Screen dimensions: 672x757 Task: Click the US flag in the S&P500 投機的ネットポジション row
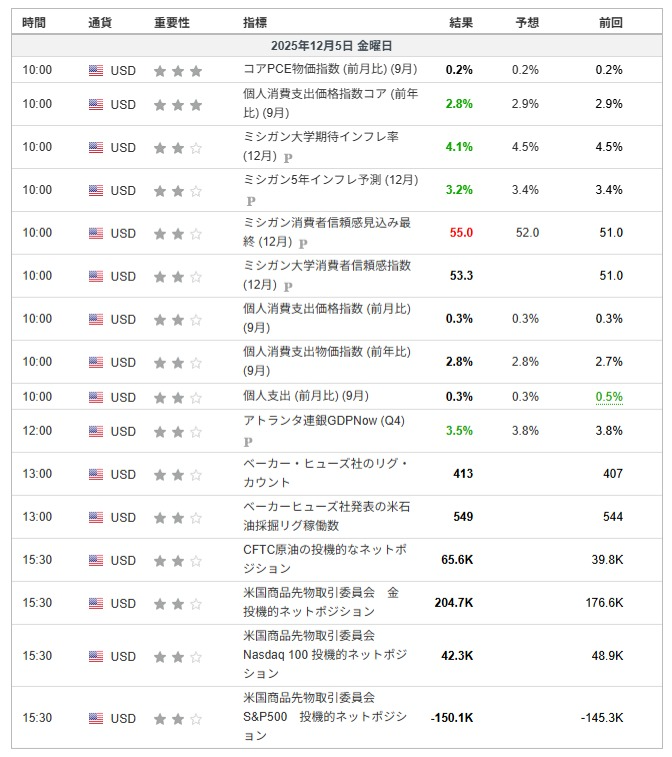(96, 718)
